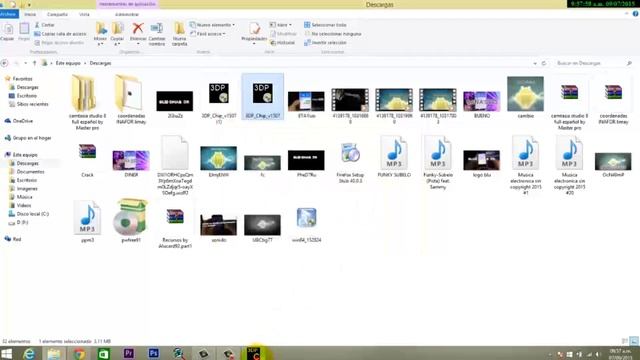Viewport: 640px width, 360px height.
Task: Select the Crack archive file
Action: 87,159
